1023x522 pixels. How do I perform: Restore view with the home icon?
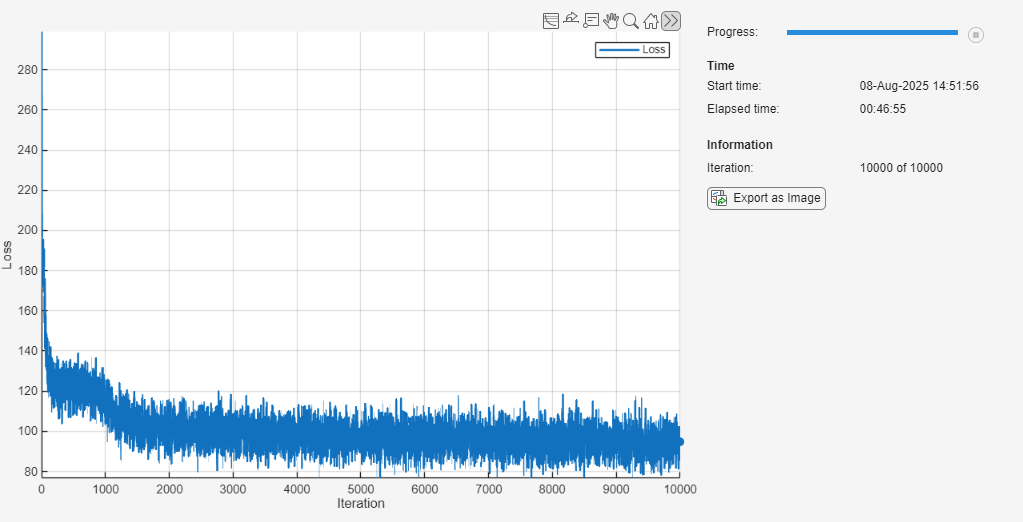click(x=650, y=21)
